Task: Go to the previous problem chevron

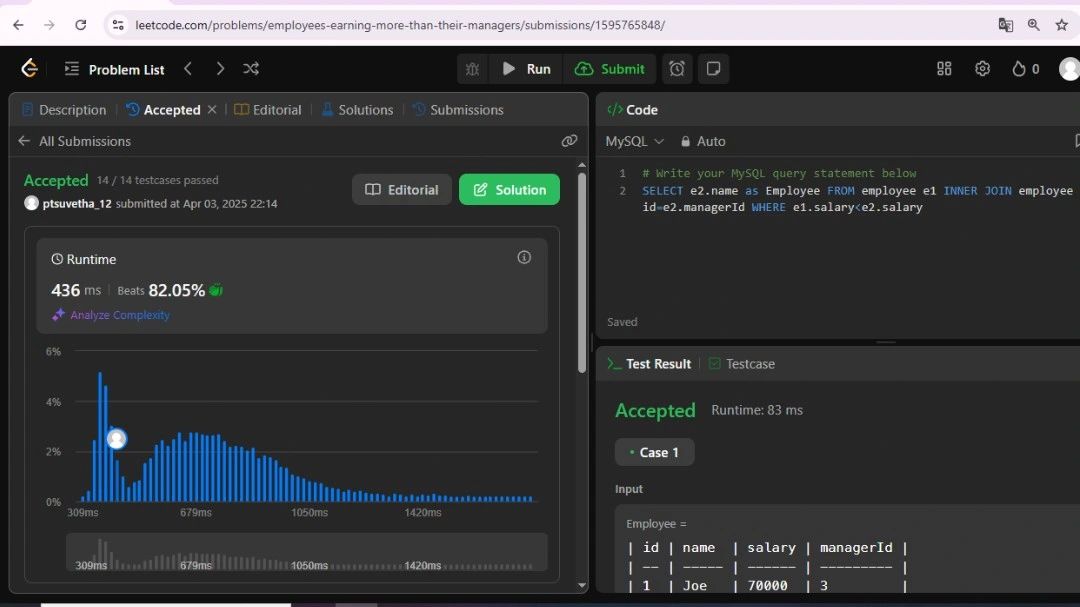Action: click(188, 68)
